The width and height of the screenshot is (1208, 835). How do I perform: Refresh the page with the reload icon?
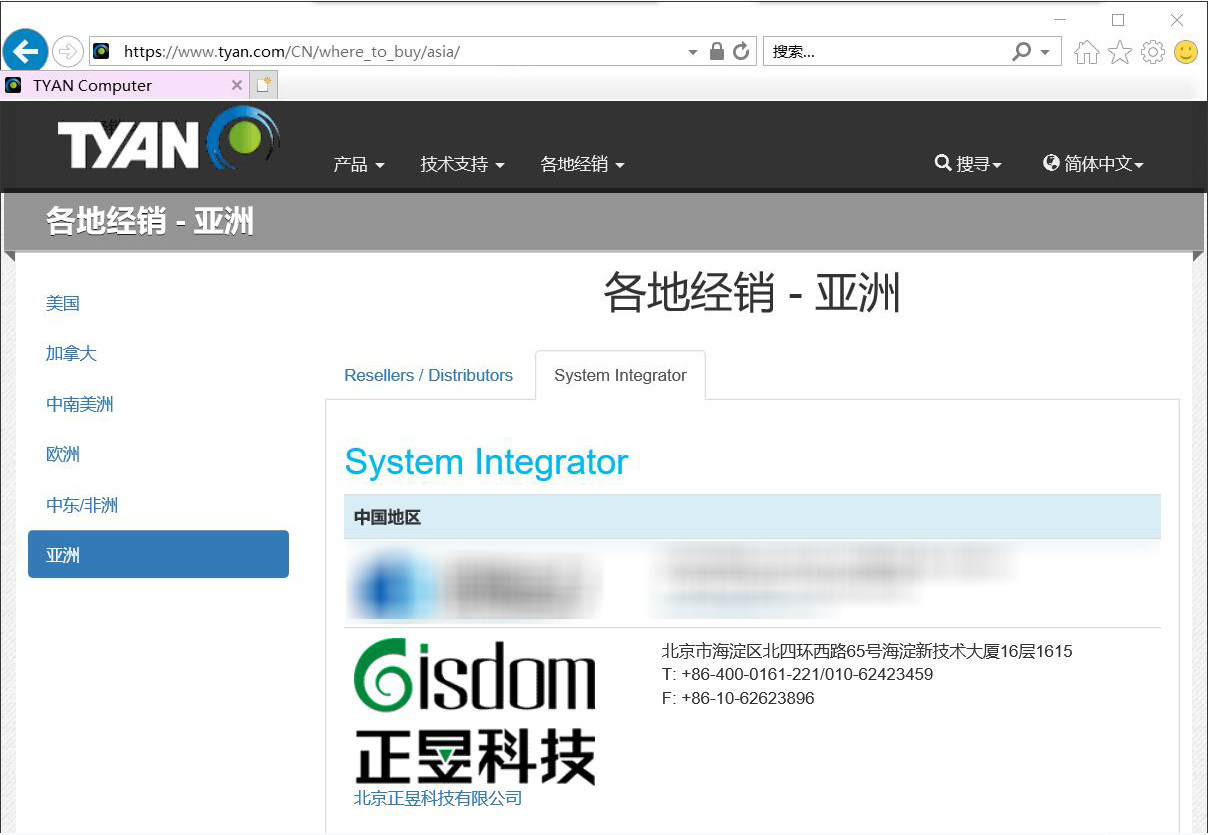coord(741,51)
